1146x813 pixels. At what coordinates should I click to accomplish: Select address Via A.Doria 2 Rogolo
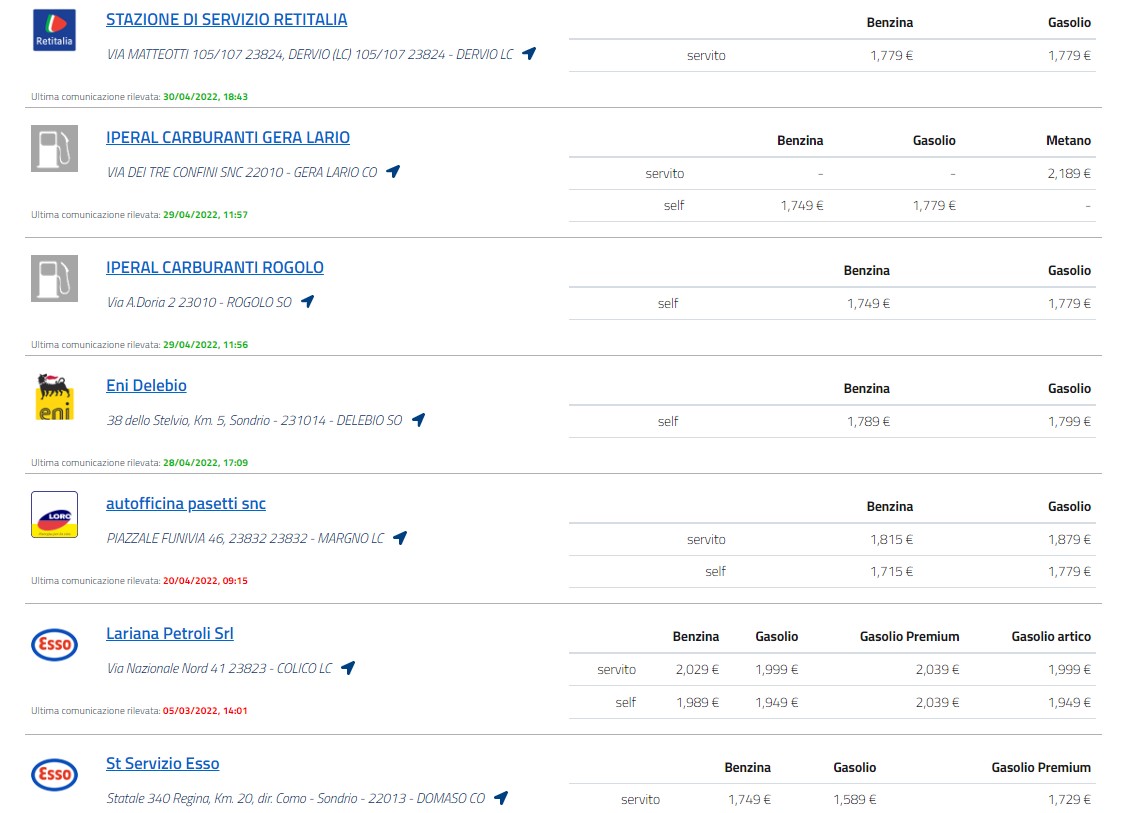tap(199, 302)
